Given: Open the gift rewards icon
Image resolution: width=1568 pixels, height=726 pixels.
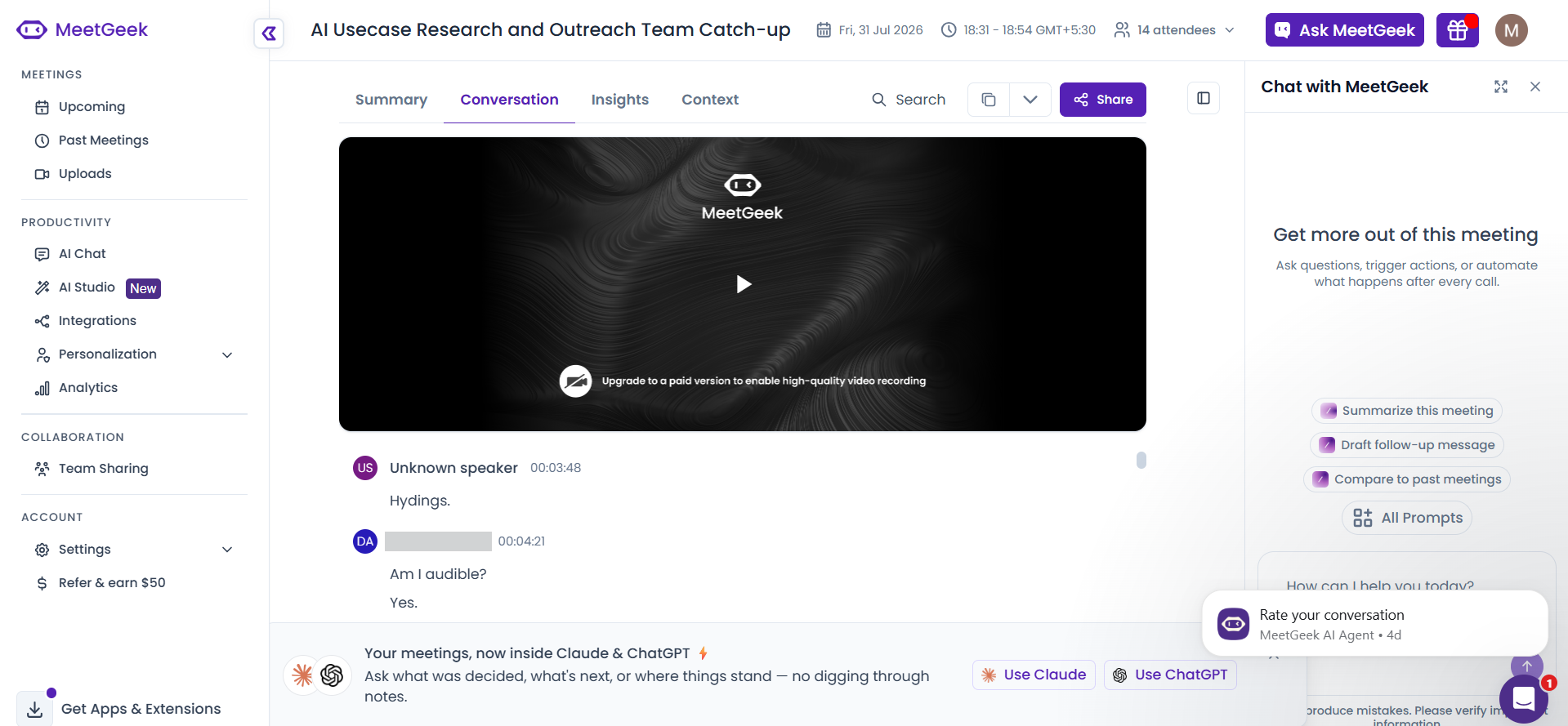Looking at the screenshot, I should pyautogui.click(x=1458, y=30).
